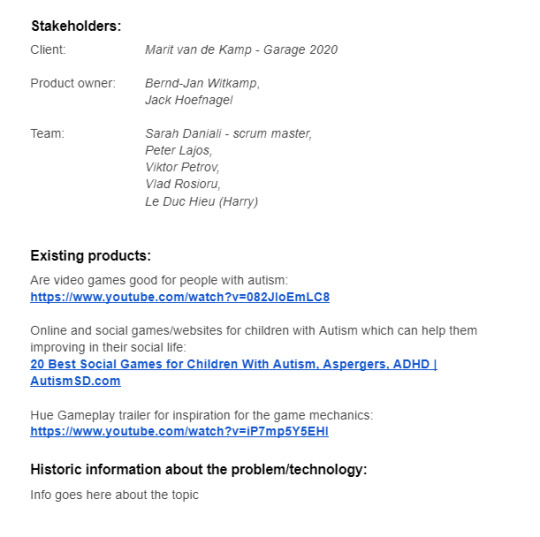The width and height of the screenshot is (540, 537).
Task: Click Sarah Daniali scrum master line
Action: coord(228,134)
